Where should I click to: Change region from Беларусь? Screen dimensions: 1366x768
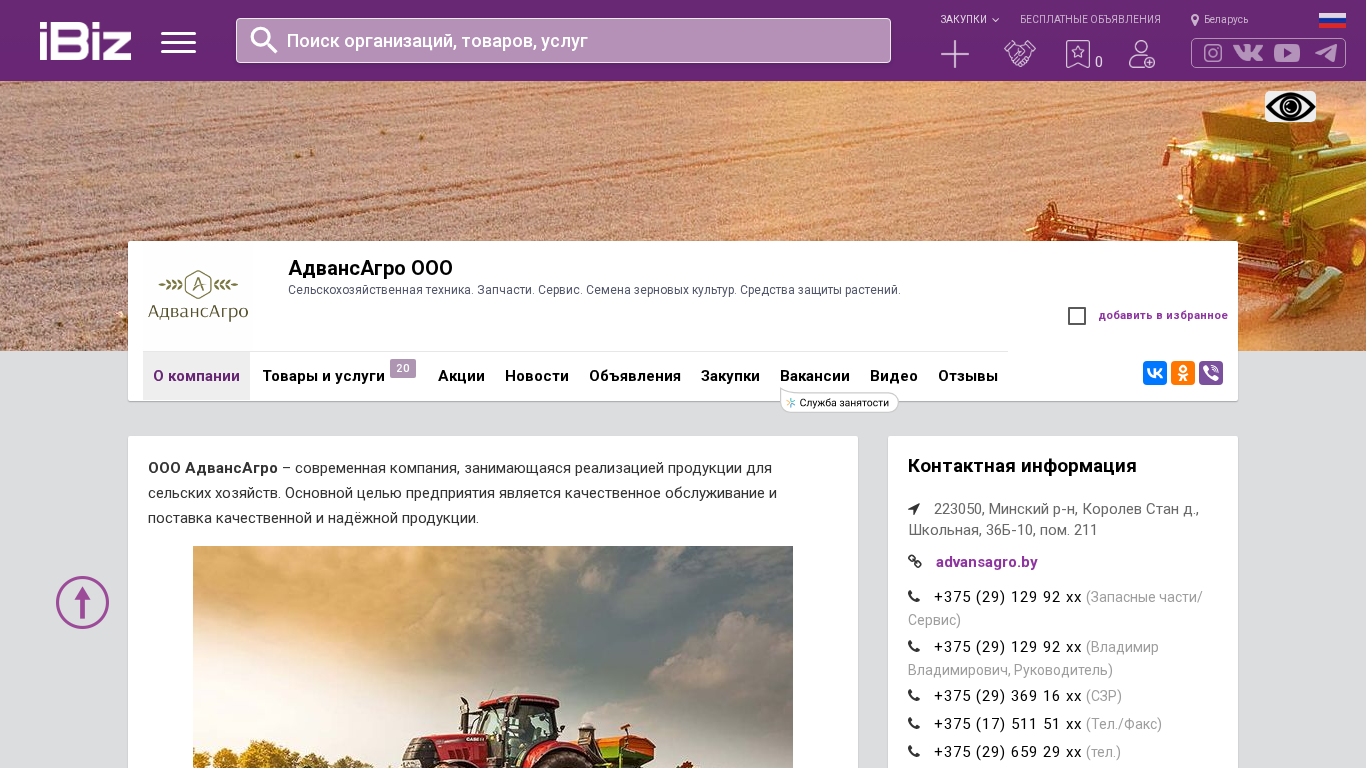coord(1226,20)
